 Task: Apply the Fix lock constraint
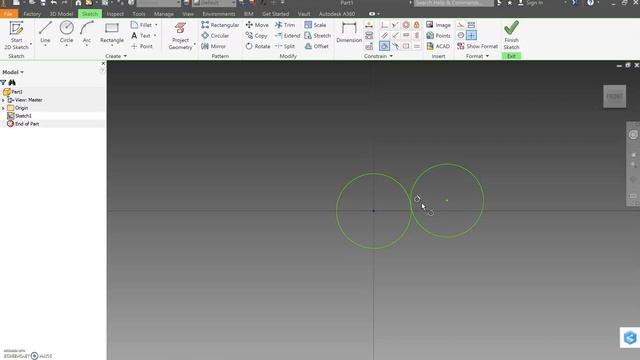416,25
